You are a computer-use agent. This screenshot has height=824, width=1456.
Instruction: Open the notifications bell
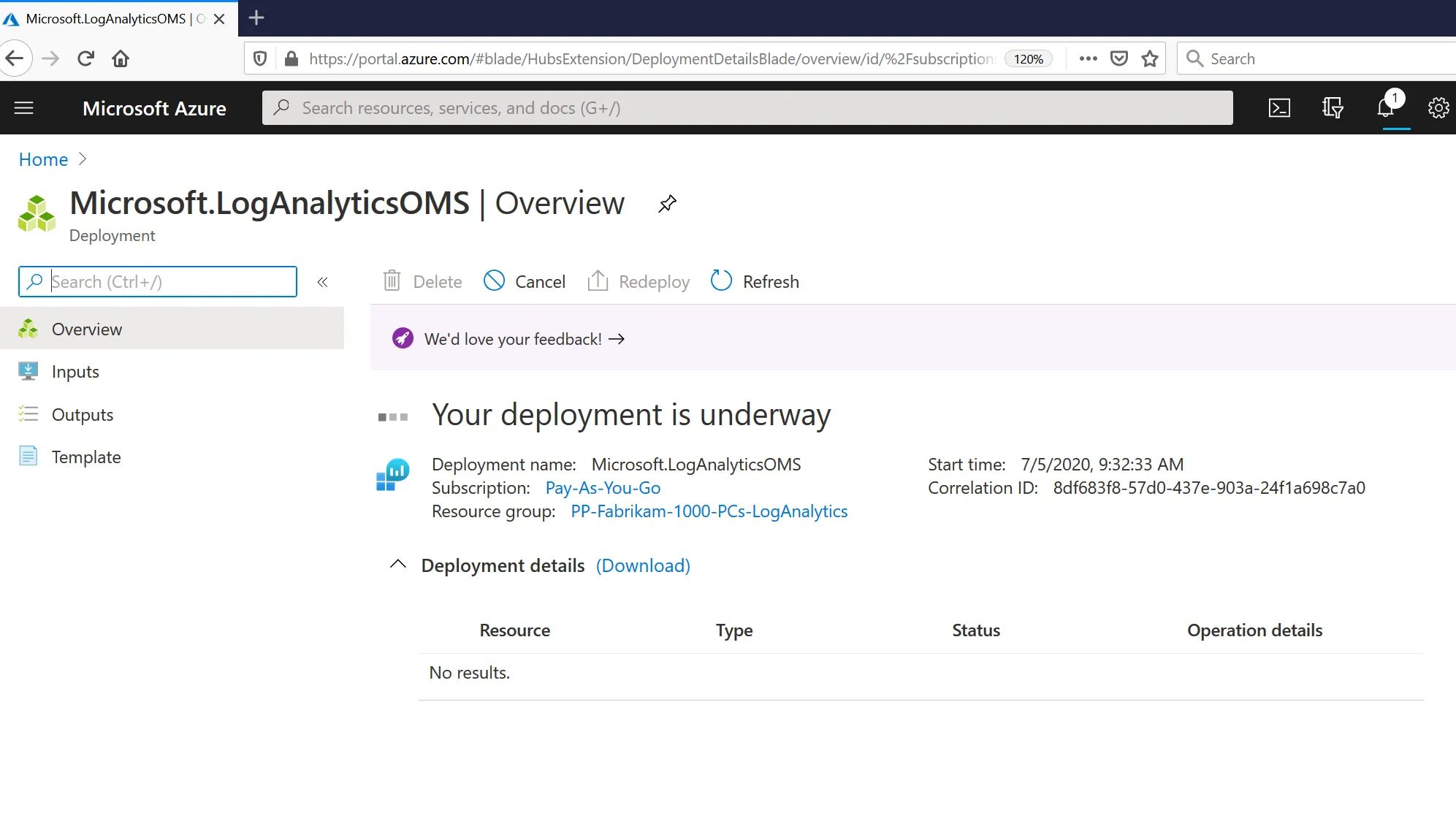click(1386, 108)
